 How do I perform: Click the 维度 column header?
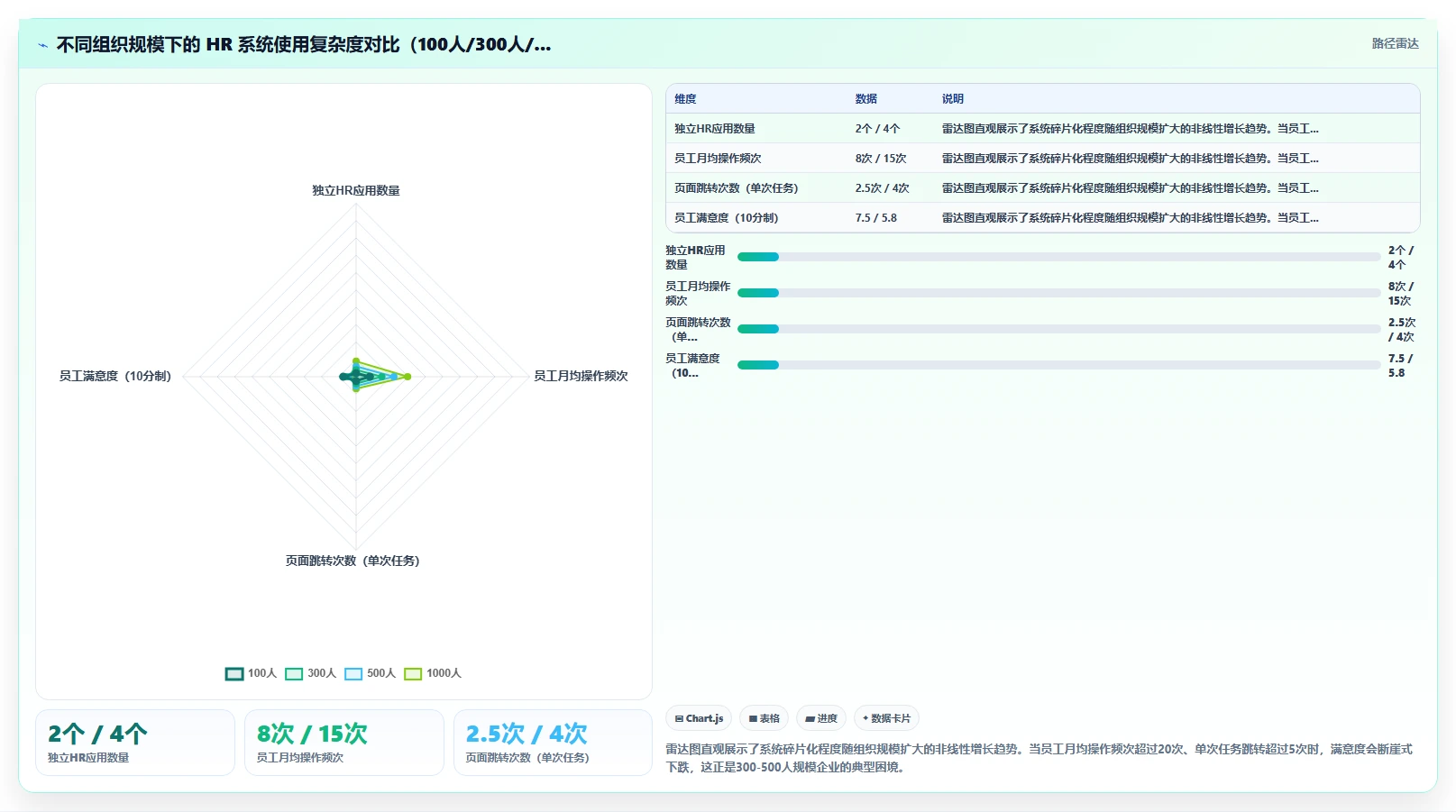point(685,99)
